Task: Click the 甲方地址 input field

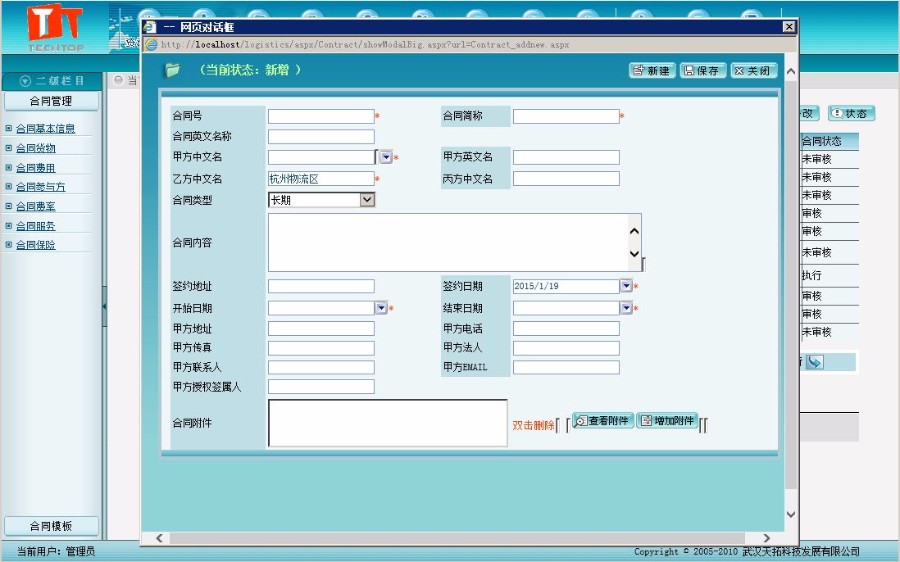Action: coord(321,328)
